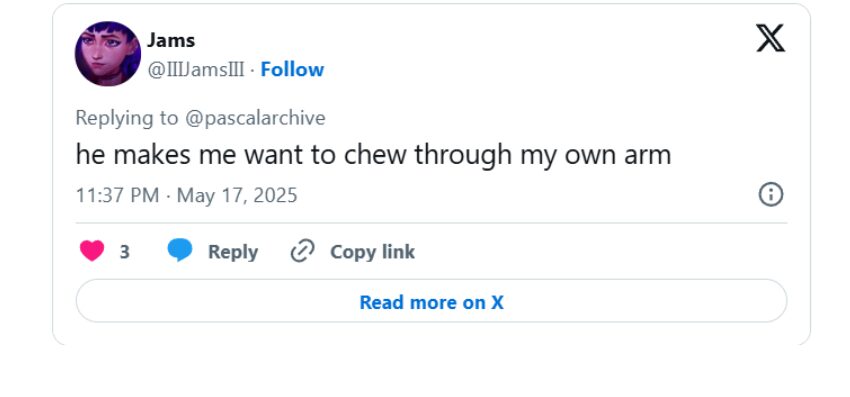Screen dimensions: 850x397
Task: Click the word makes in the tweet body
Action: coord(152,155)
